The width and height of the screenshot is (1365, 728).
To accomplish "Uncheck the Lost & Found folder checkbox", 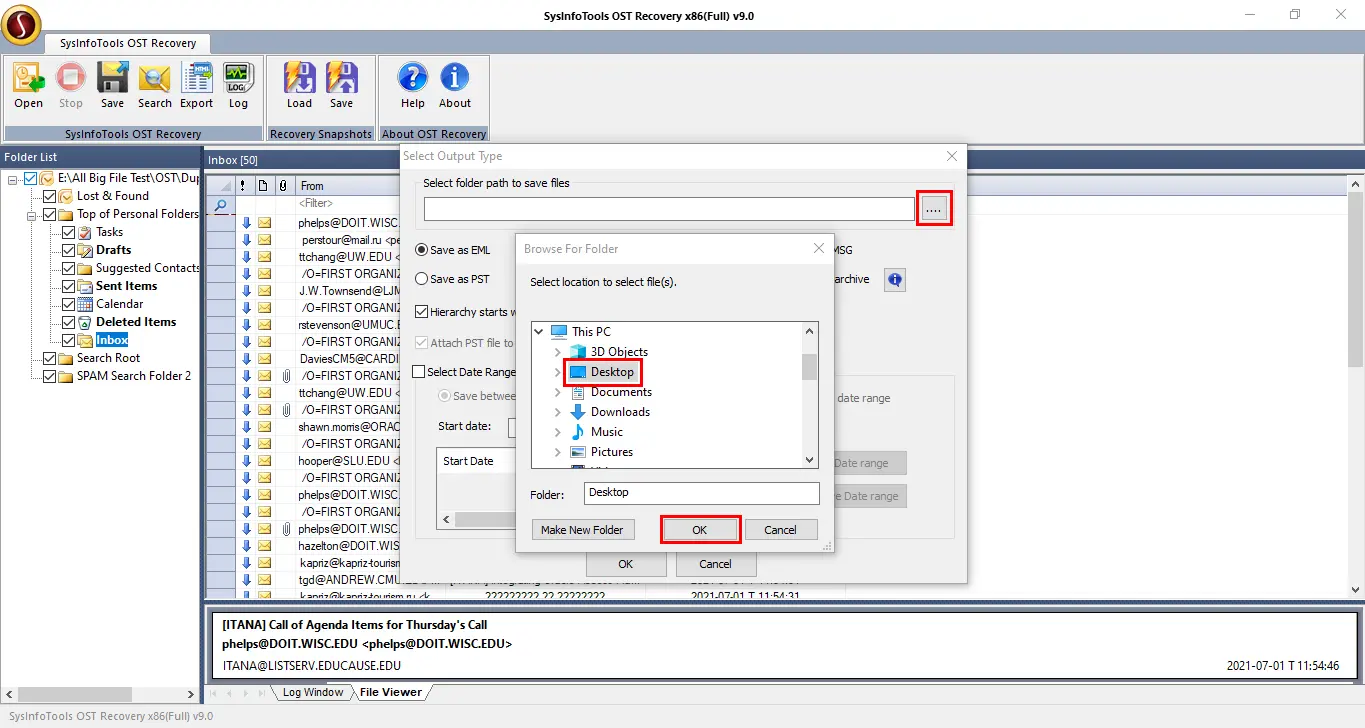I will (51, 196).
